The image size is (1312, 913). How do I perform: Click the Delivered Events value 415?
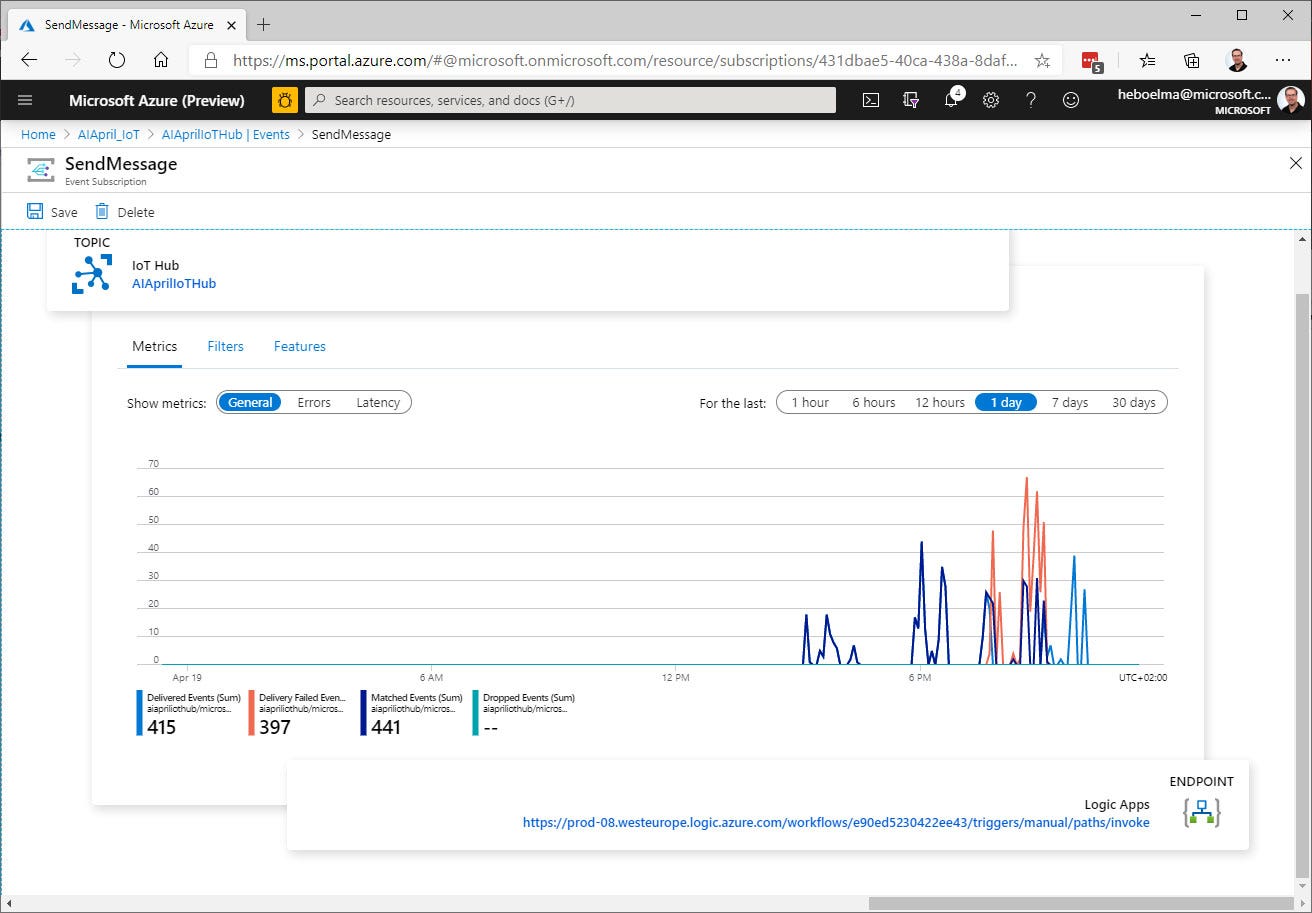click(161, 727)
